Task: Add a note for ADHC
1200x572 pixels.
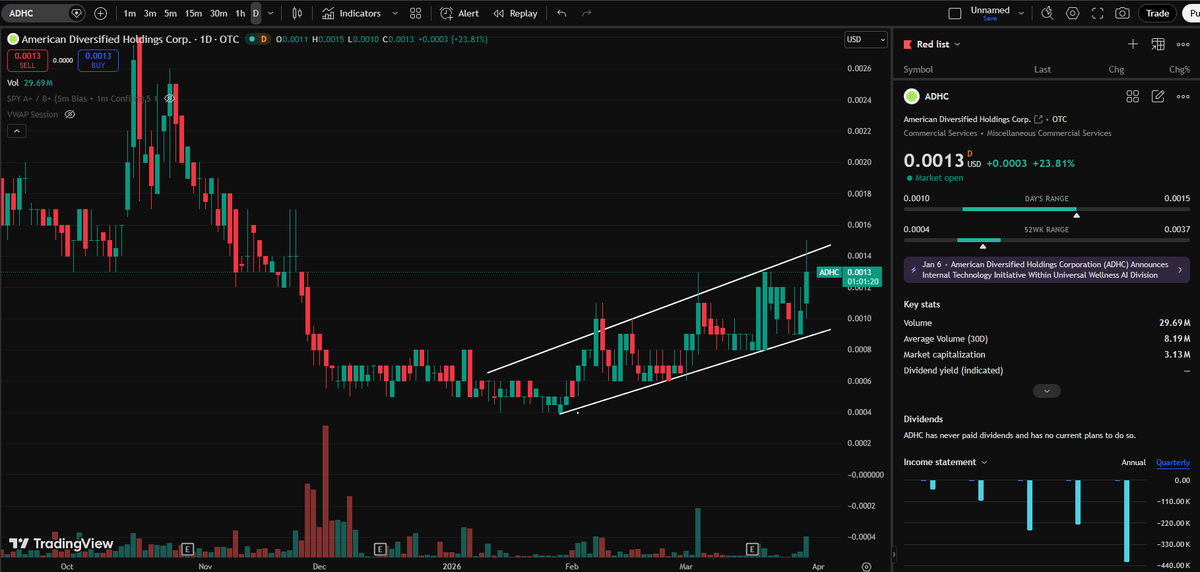Action: tap(1158, 96)
